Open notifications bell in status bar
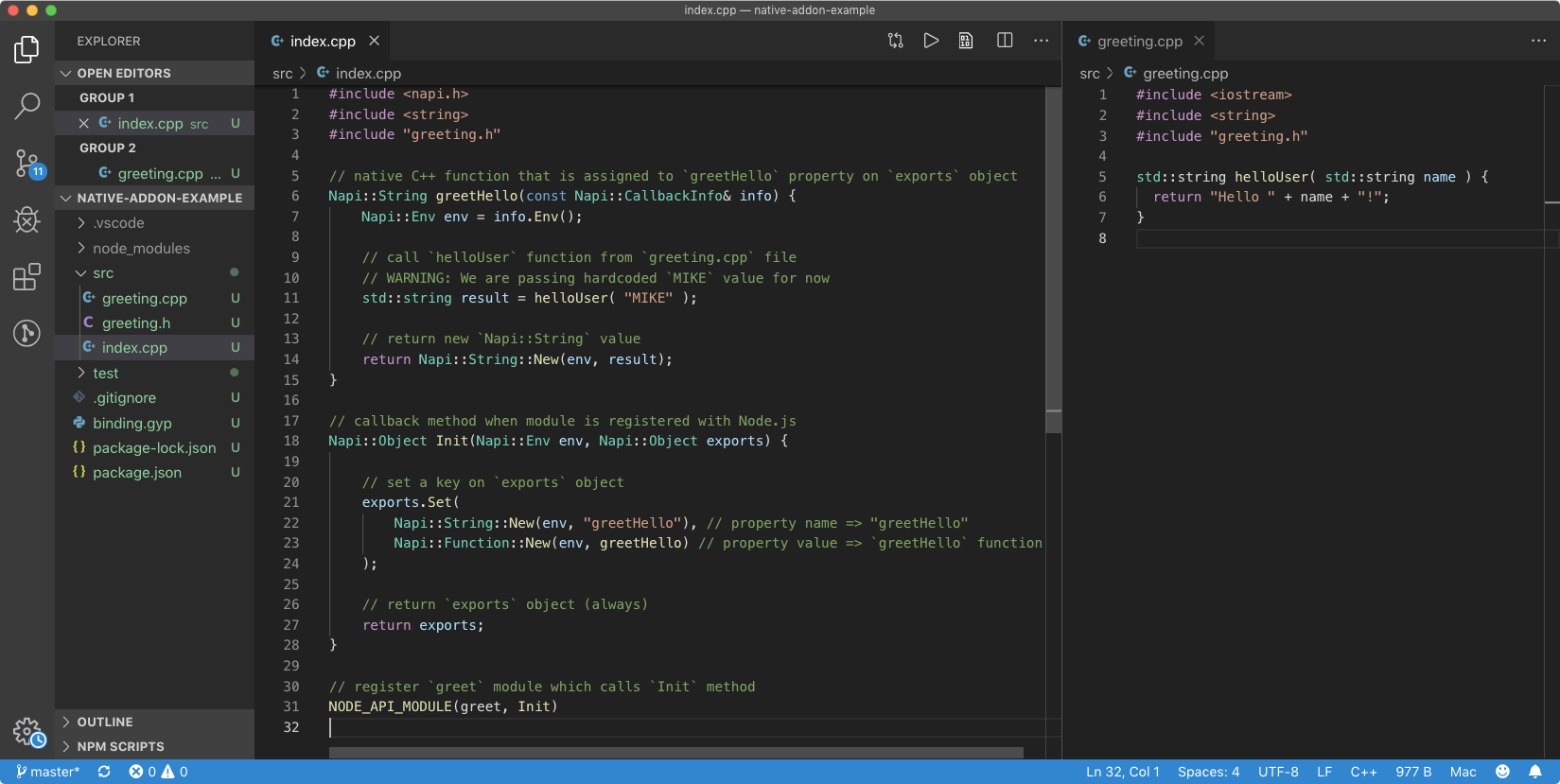This screenshot has width=1560, height=784. [1535, 772]
